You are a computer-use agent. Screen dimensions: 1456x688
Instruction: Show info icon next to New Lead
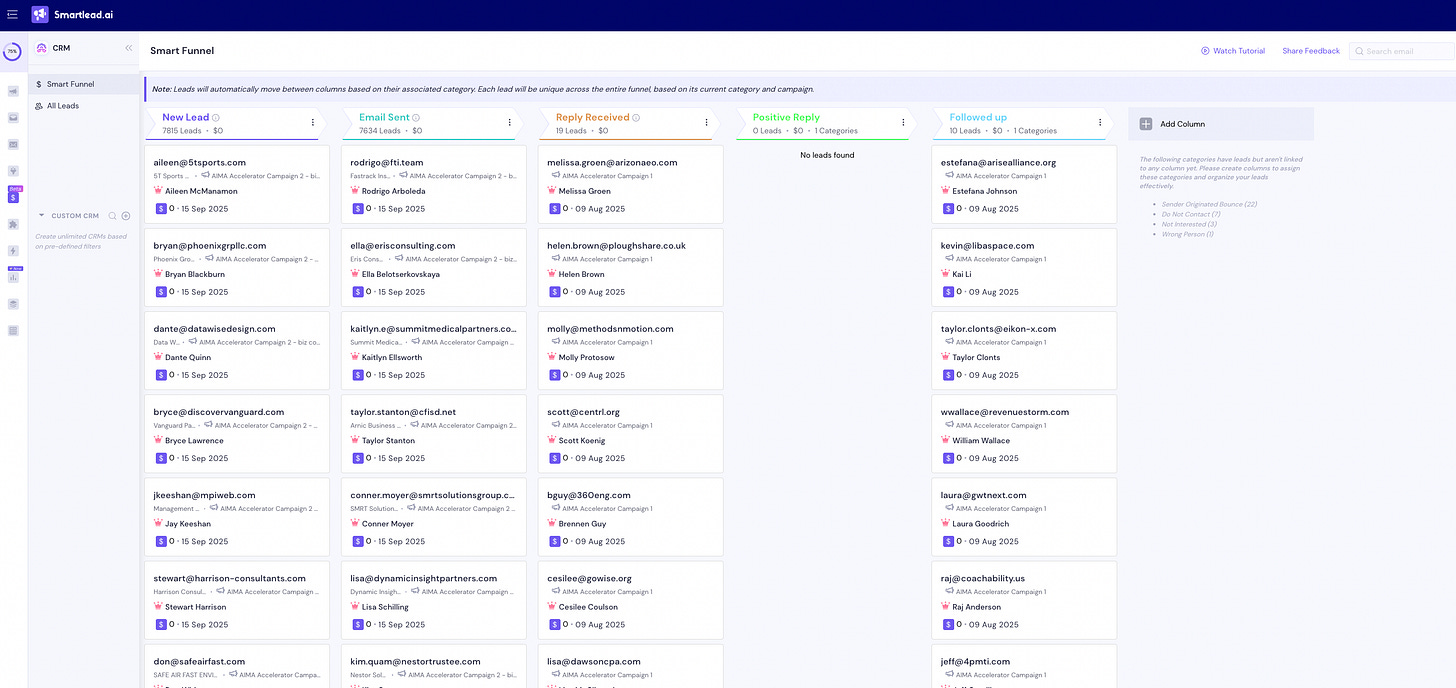point(216,118)
